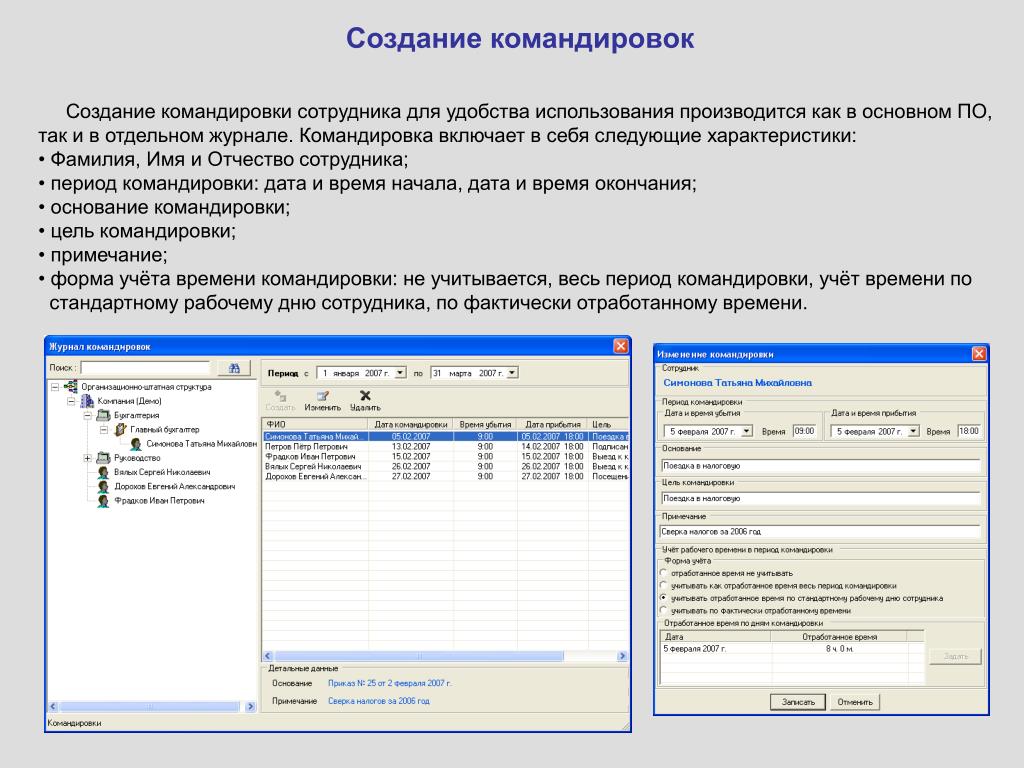Click the arrival time field 18:00
The height and width of the screenshot is (768, 1024).
(969, 431)
